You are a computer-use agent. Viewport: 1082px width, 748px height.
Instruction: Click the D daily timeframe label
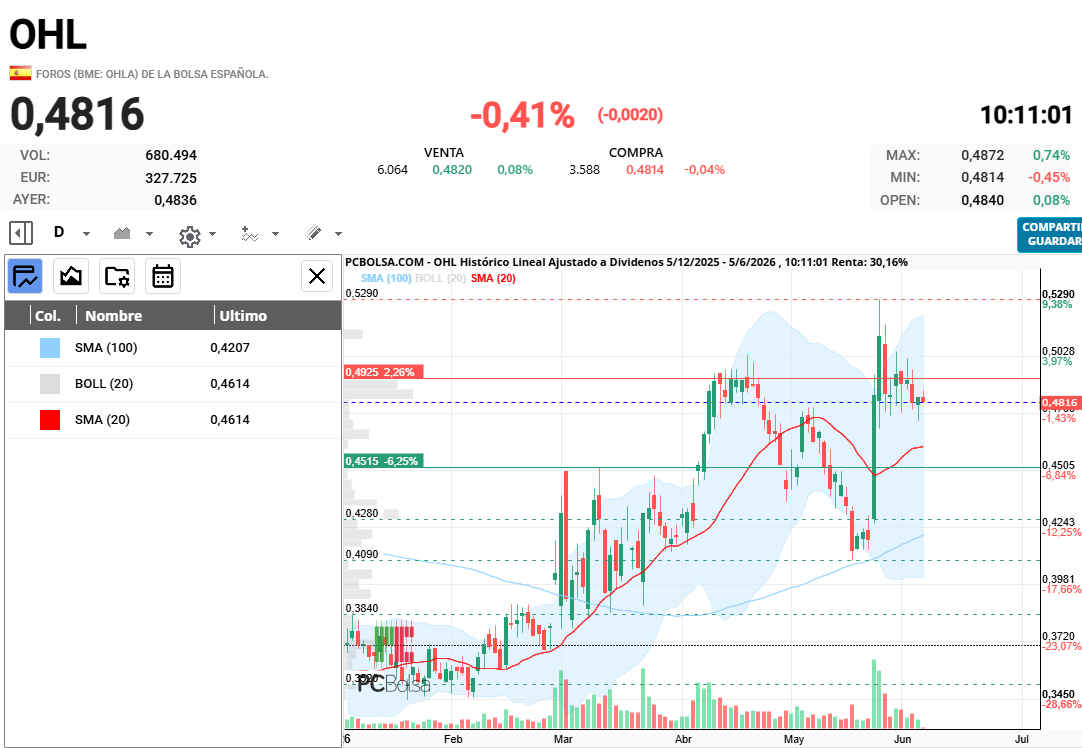click(x=59, y=233)
